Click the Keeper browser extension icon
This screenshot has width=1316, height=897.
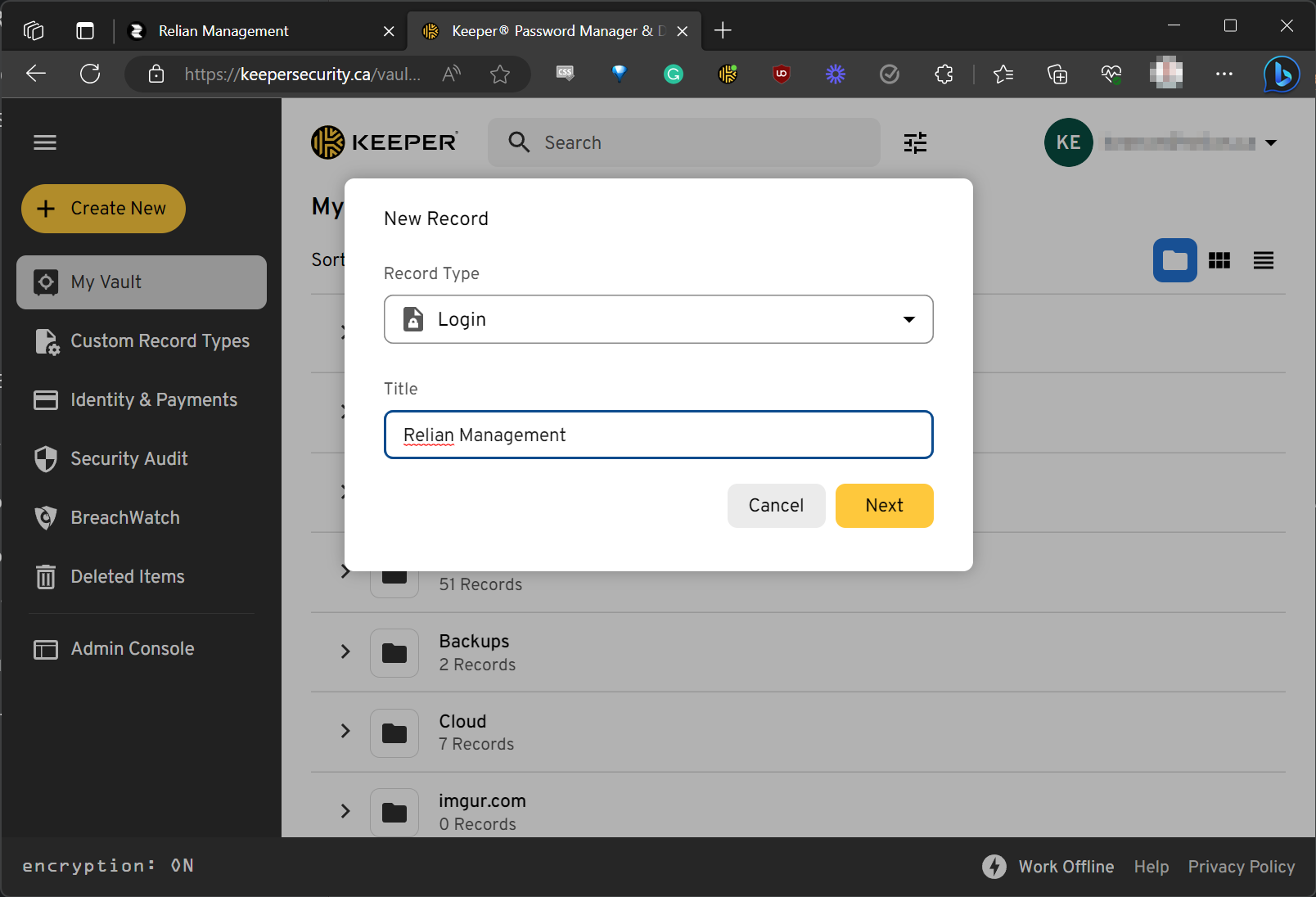pos(728,74)
